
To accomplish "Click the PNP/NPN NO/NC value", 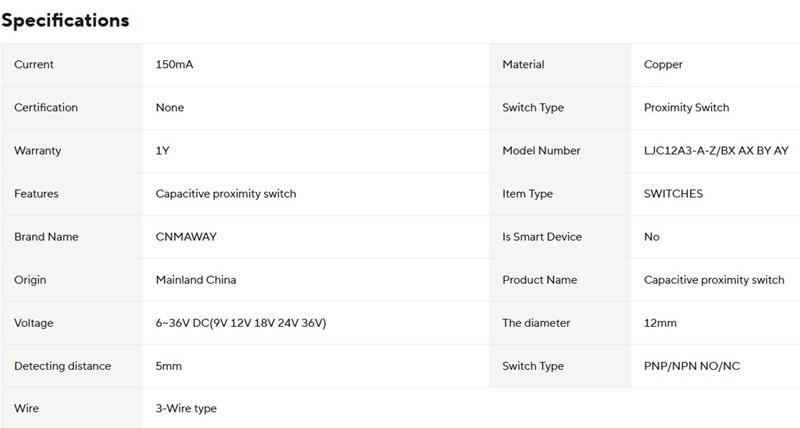I will pos(692,366).
